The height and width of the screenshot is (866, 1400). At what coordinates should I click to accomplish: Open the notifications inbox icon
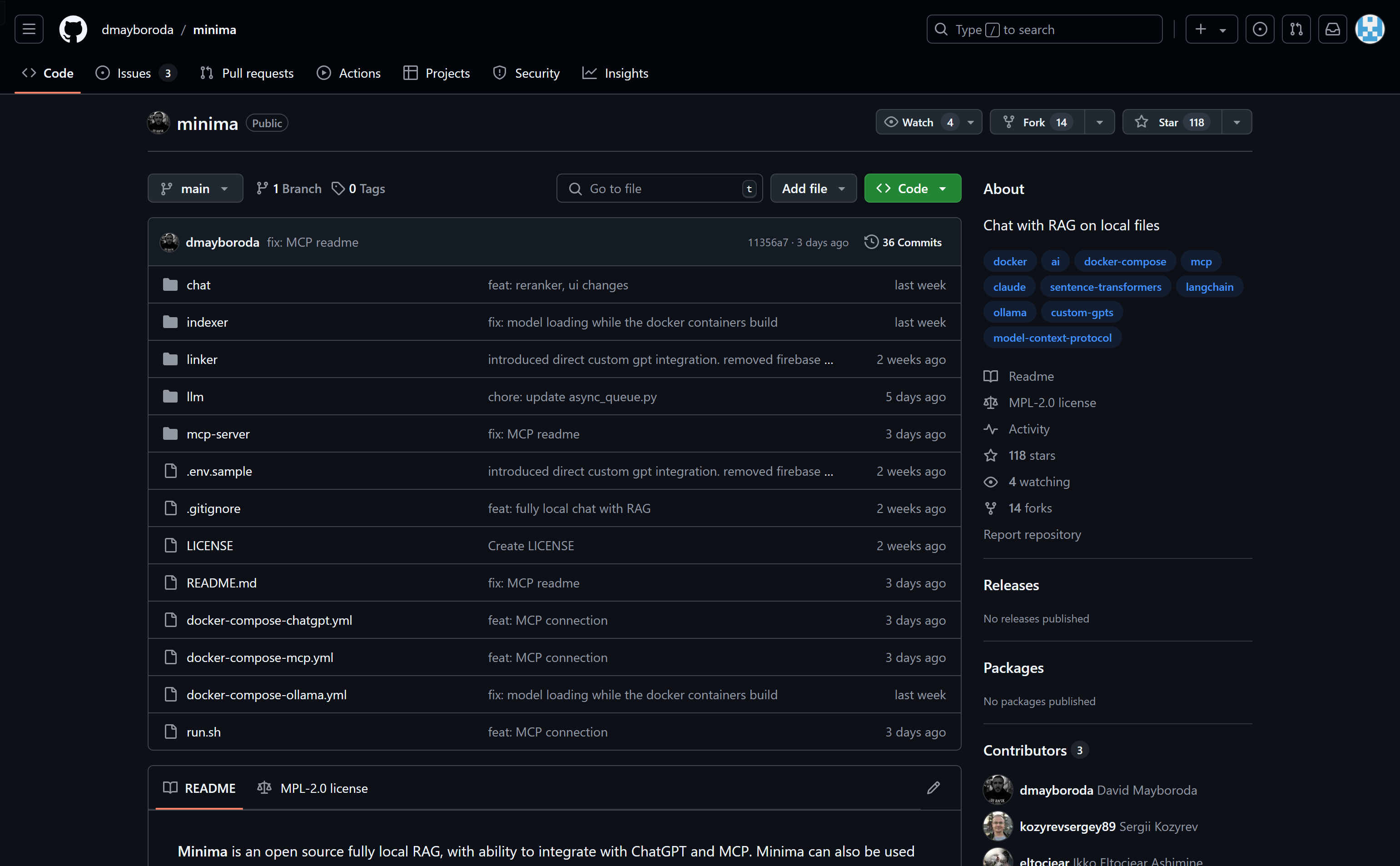coord(1332,29)
